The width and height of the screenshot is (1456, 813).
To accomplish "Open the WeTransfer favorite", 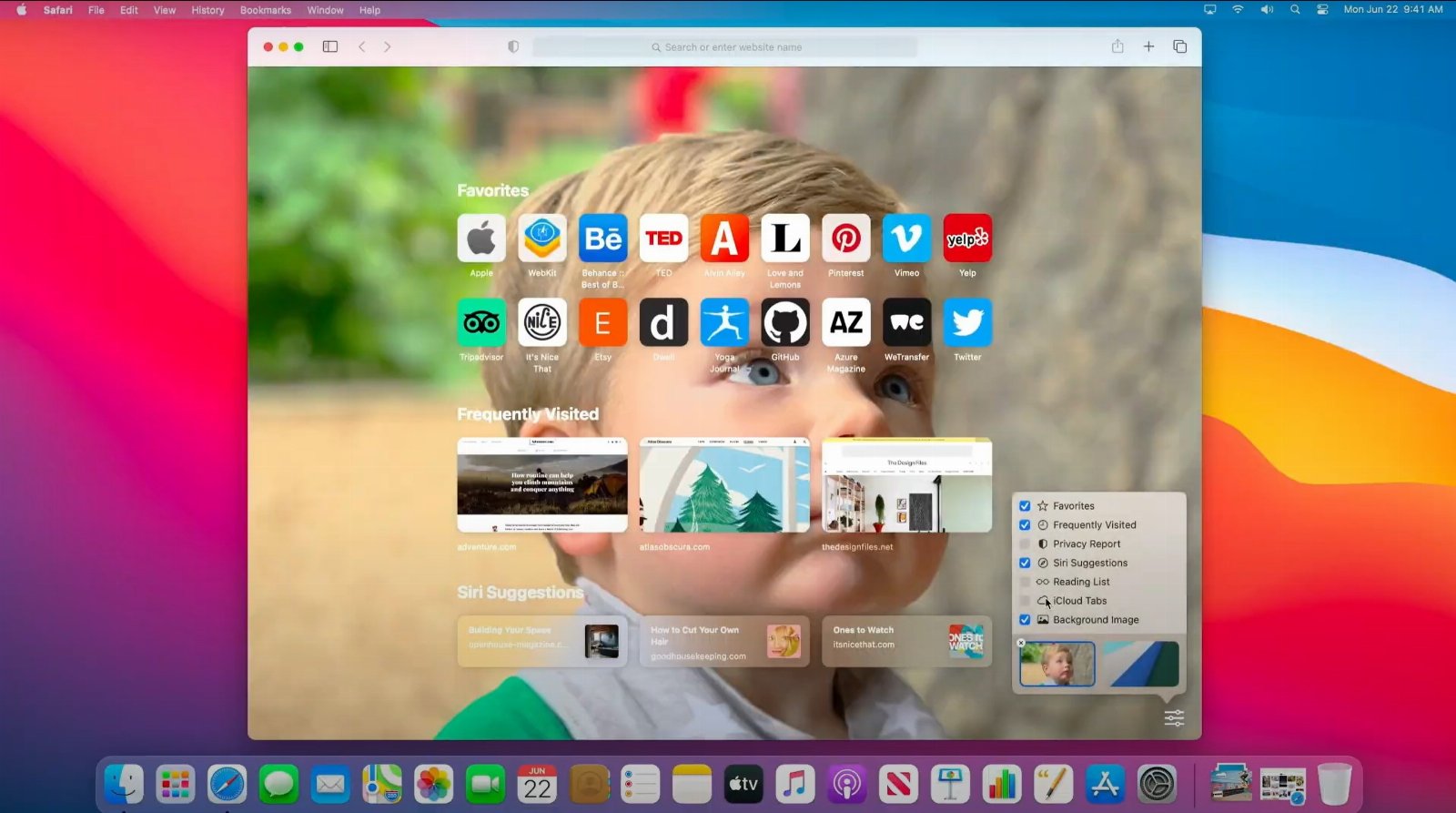I will pyautogui.click(x=907, y=322).
